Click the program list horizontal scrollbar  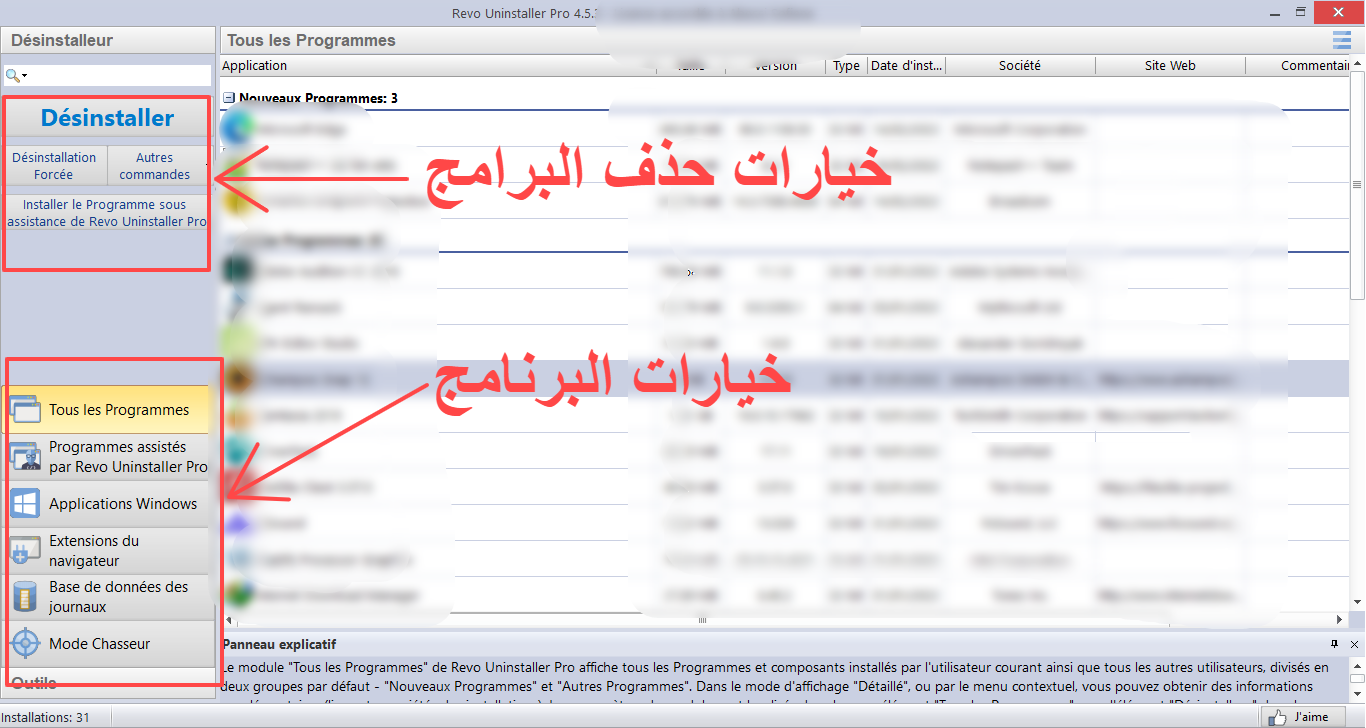[x=703, y=620]
